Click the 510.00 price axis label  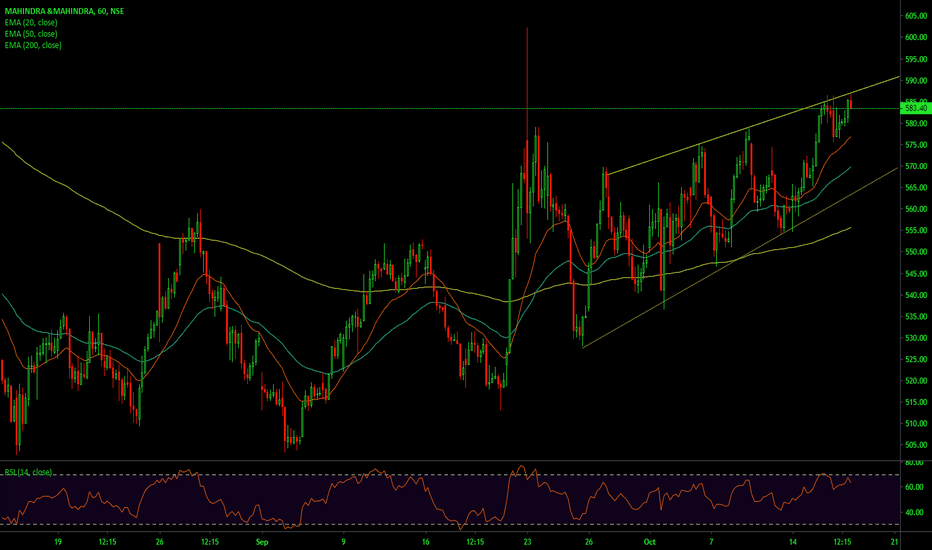click(x=916, y=424)
